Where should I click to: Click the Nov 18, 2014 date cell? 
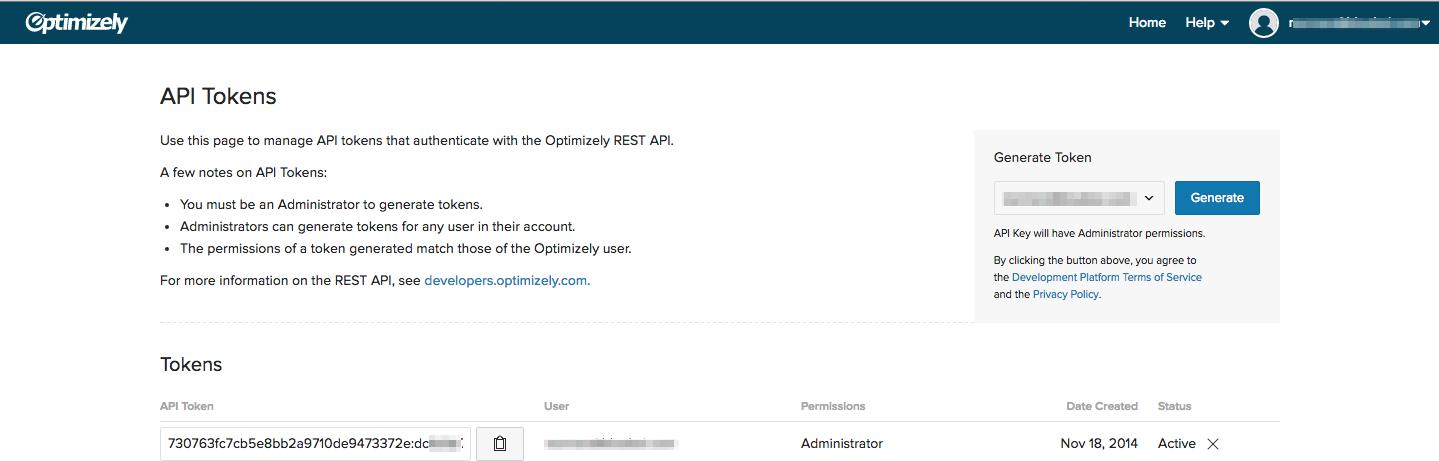point(1099,443)
